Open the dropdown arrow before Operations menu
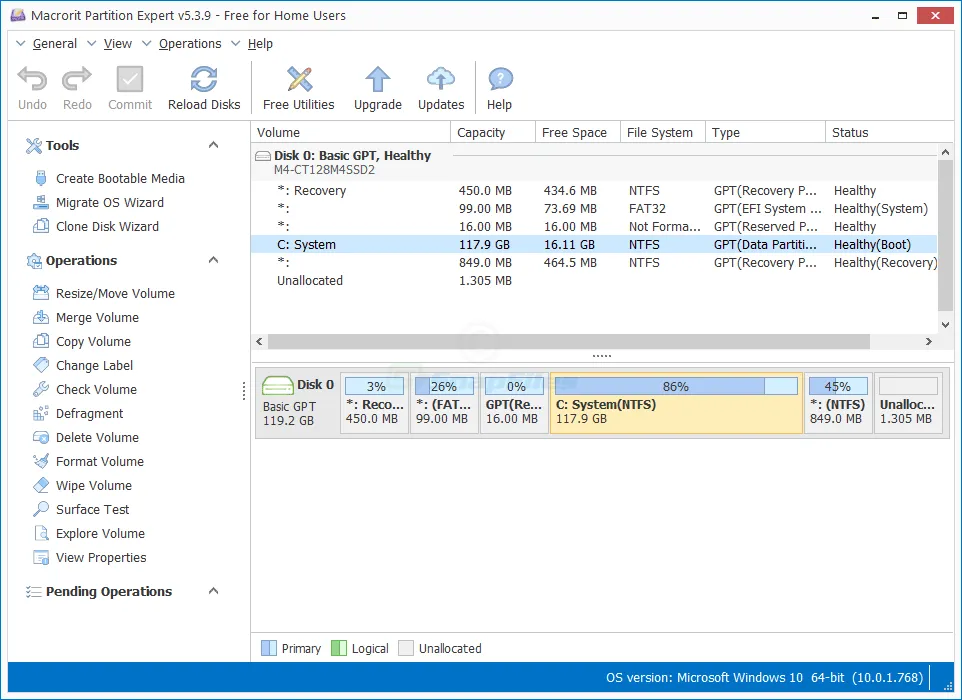 pos(147,44)
